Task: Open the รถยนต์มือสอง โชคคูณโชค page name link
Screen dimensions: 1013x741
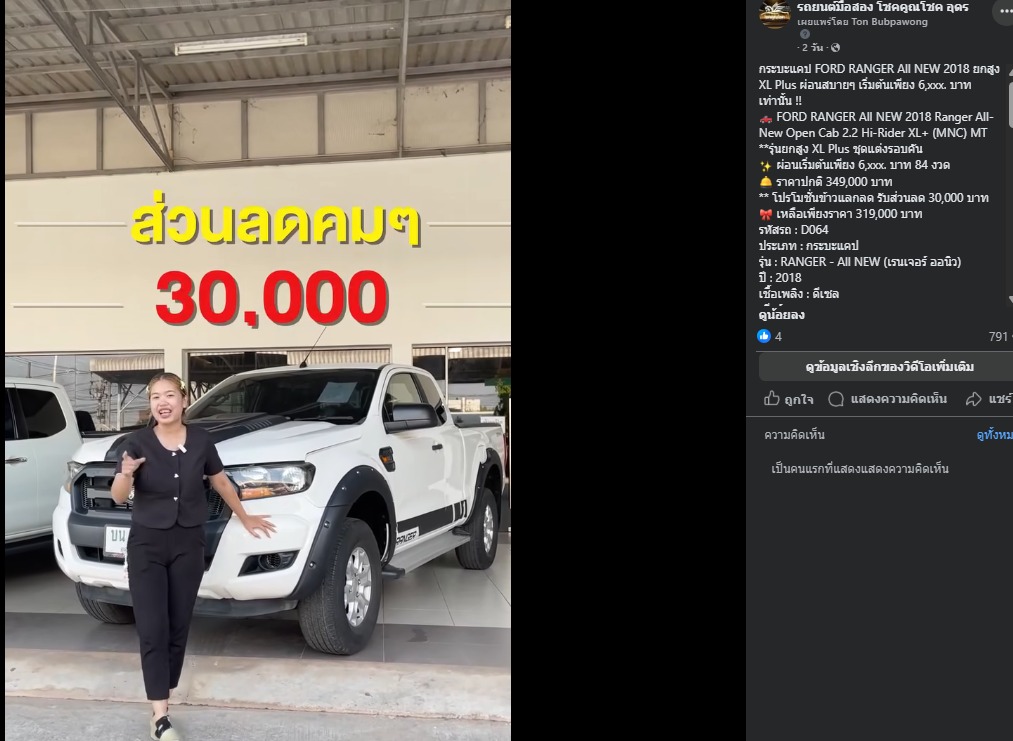Action: [x=882, y=7]
